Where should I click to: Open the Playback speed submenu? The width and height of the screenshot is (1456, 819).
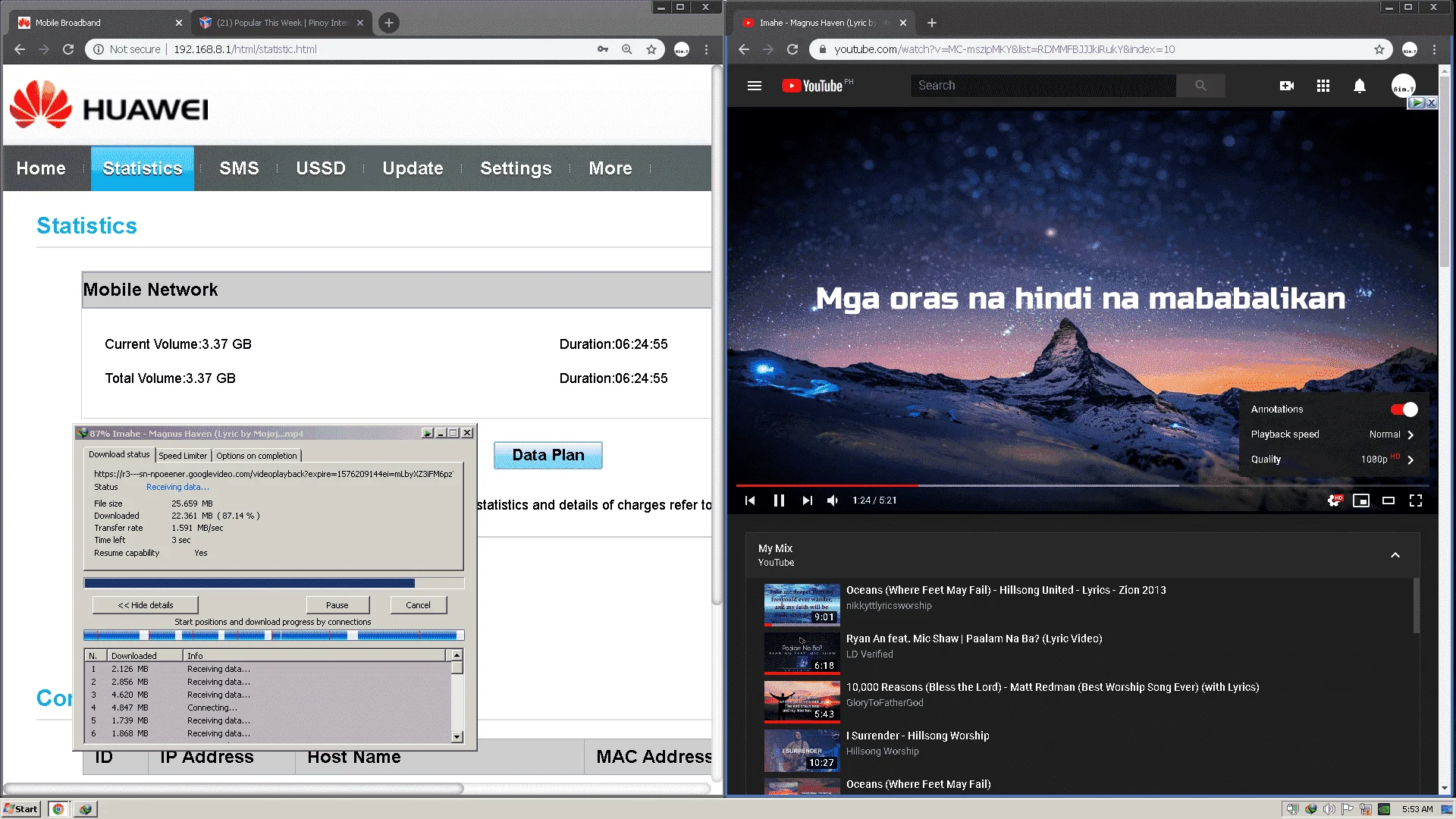pyautogui.click(x=1333, y=435)
